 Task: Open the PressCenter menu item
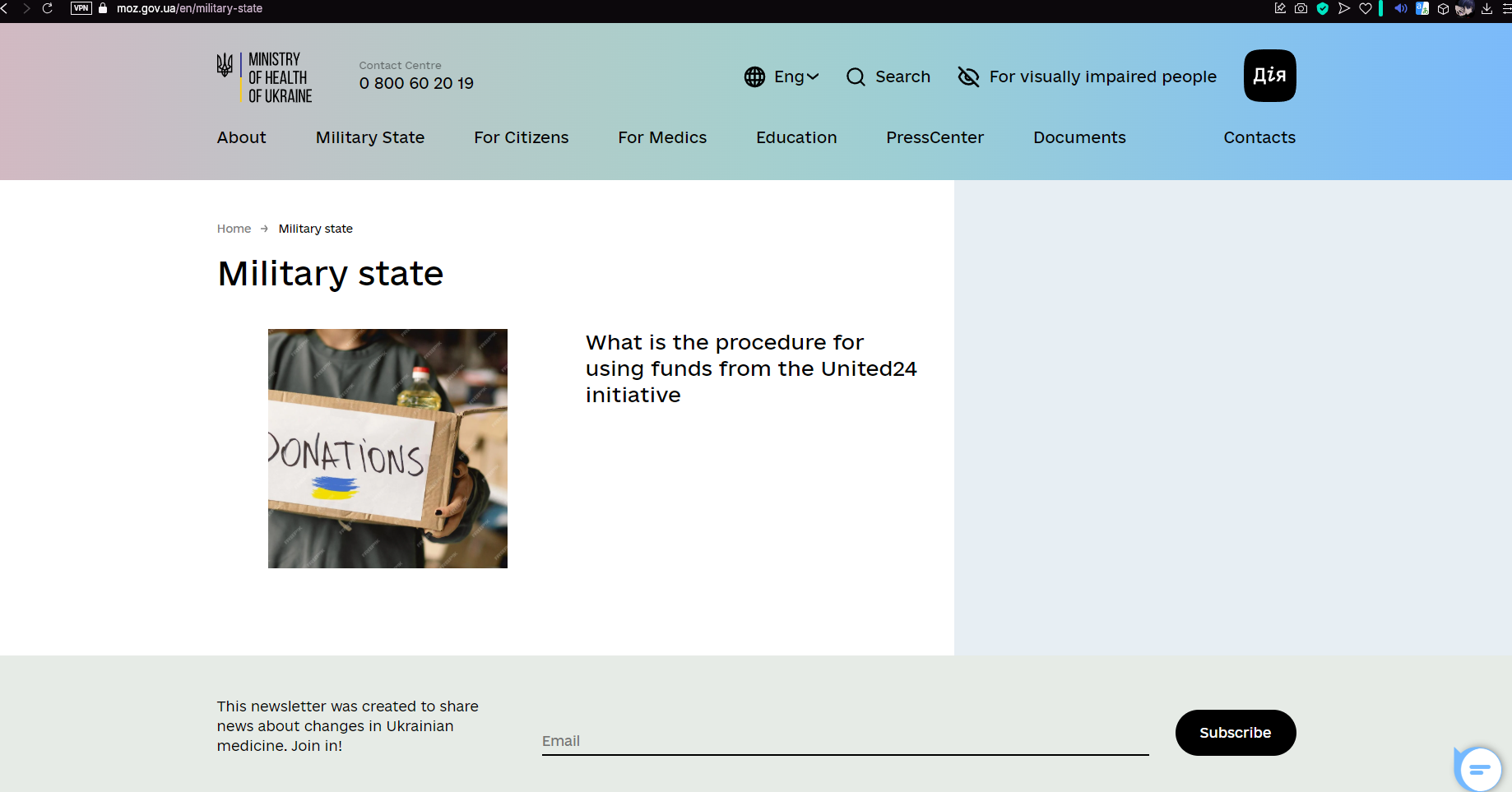tap(935, 137)
